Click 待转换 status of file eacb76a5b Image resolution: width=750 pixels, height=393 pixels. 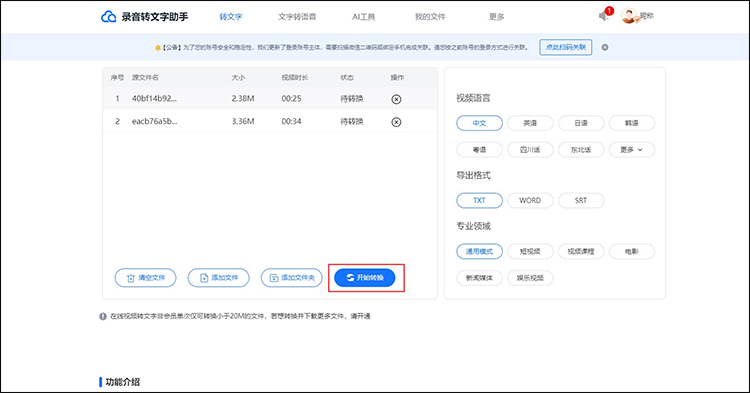coord(352,121)
